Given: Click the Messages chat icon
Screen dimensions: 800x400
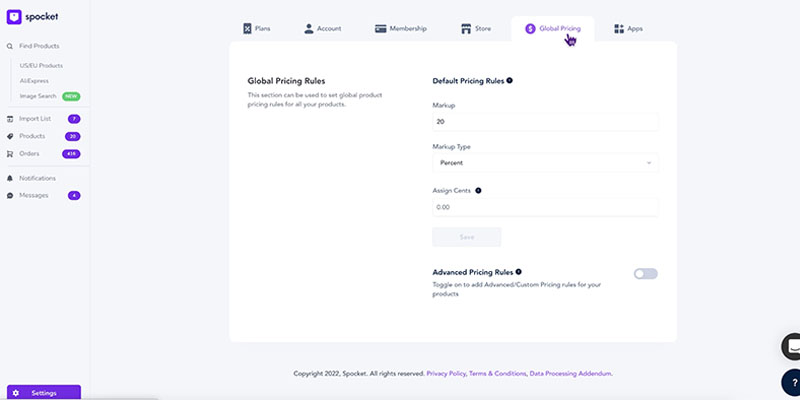Looking at the screenshot, I should coord(10,195).
